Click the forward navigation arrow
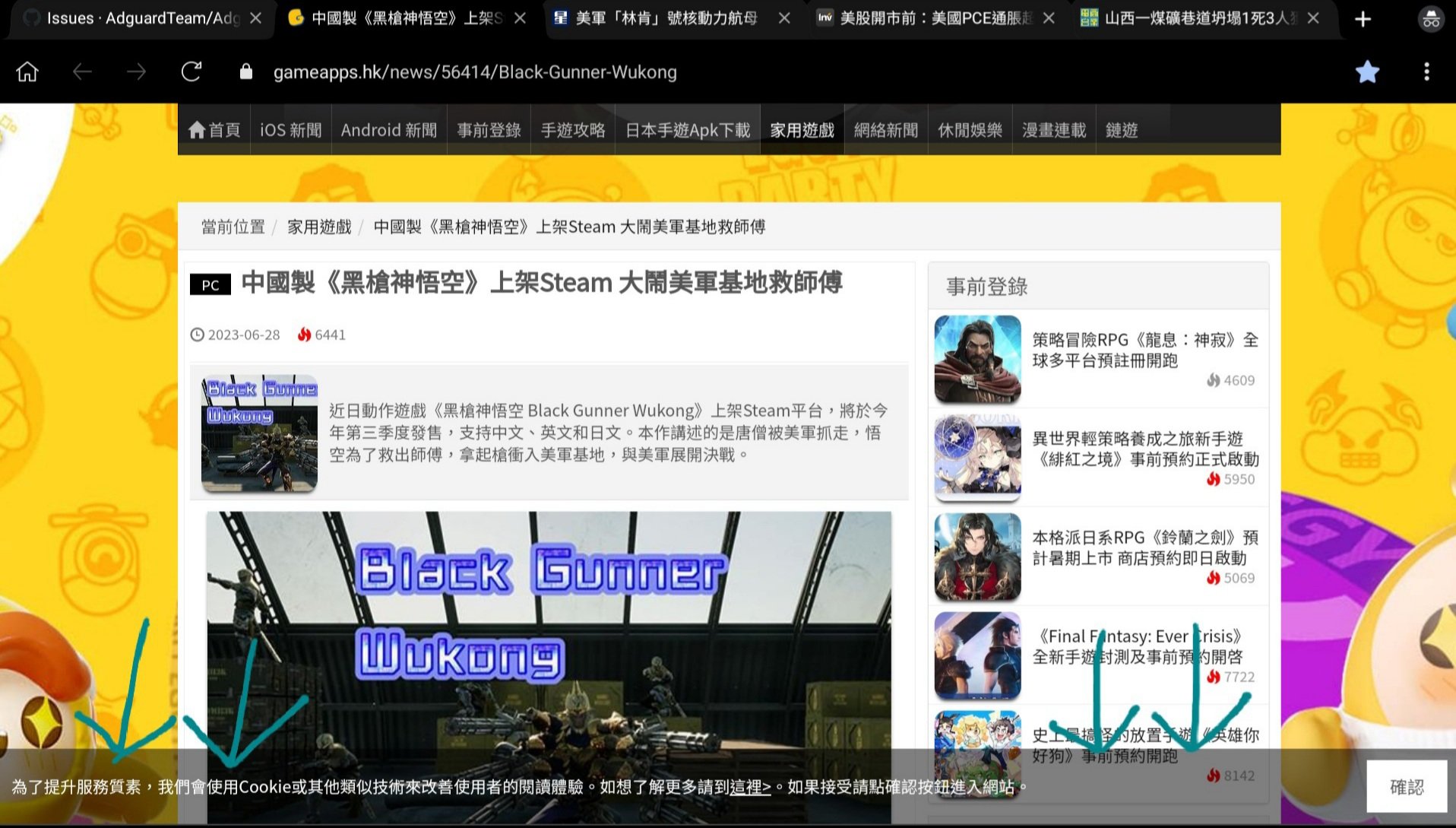 tap(137, 71)
